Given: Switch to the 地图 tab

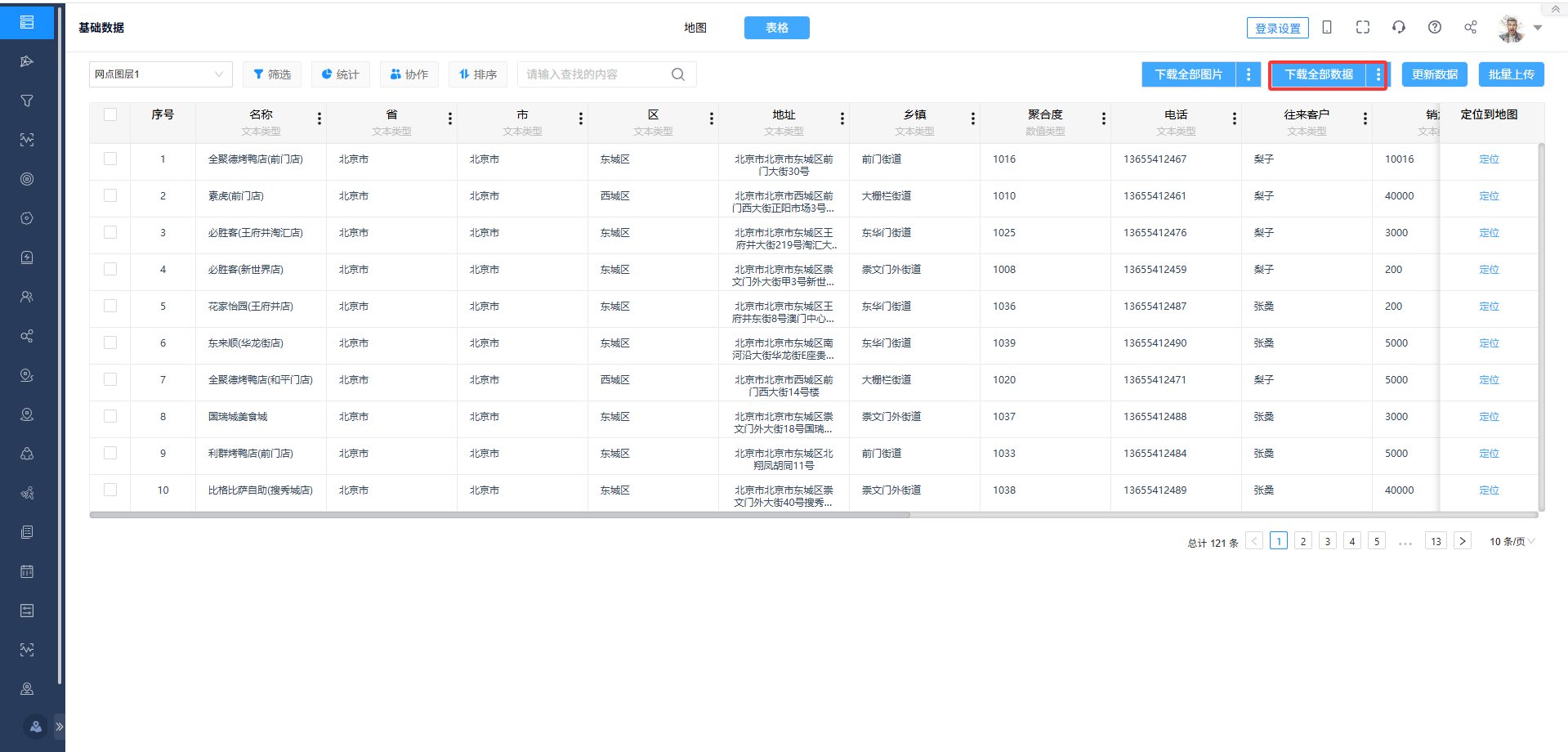Looking at the screenshot, I should tap(695, 28).
